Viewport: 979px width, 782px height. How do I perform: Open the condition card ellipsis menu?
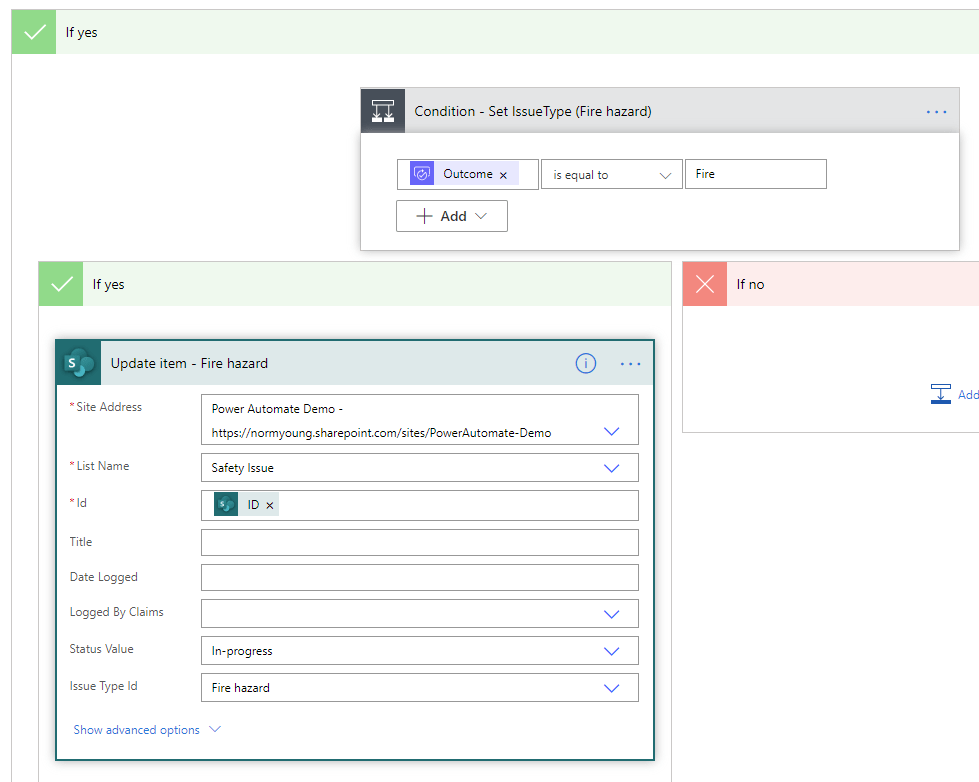click(x=936, y=112)
